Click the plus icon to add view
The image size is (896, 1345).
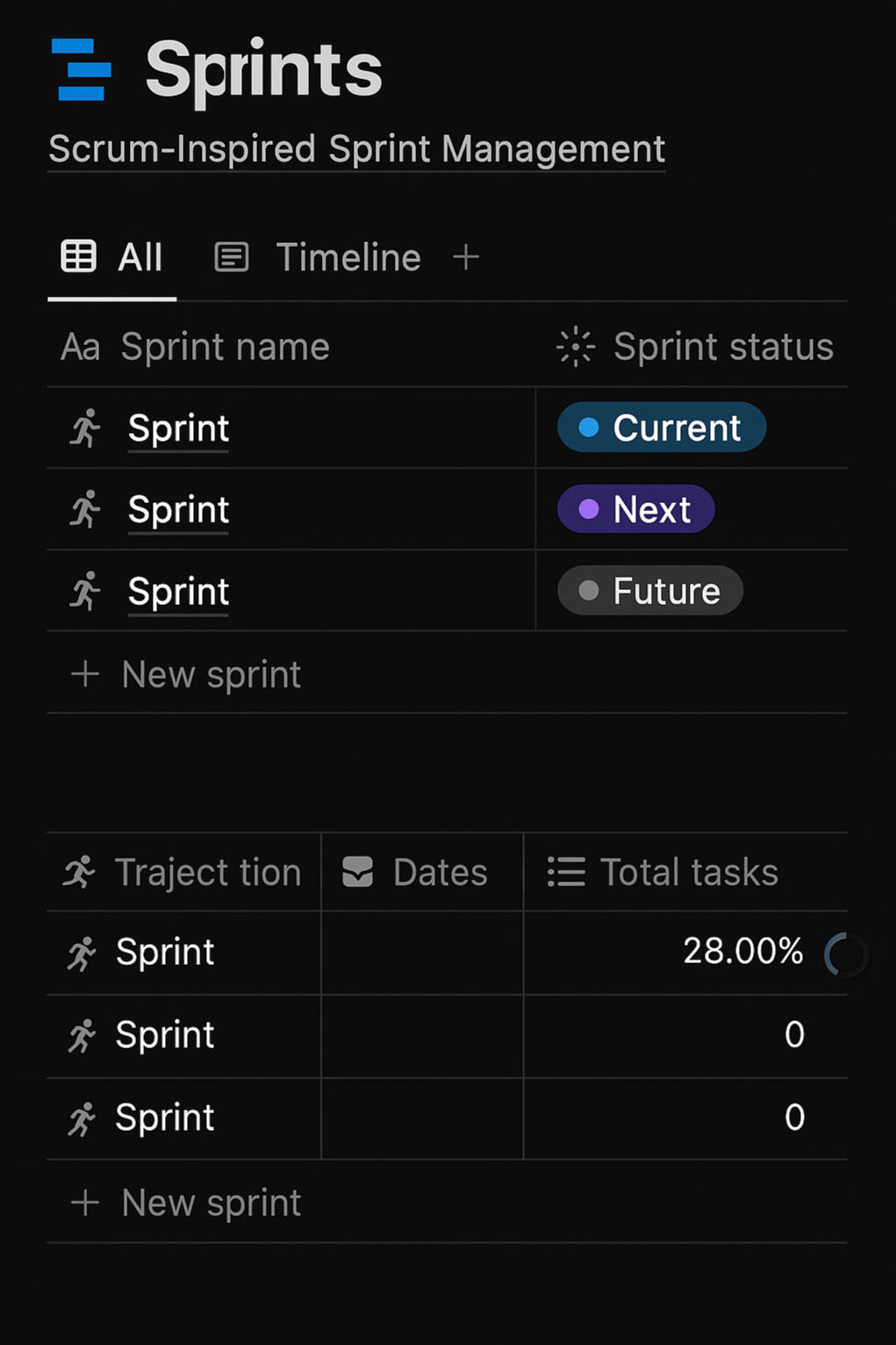click(x=466, y=257)
